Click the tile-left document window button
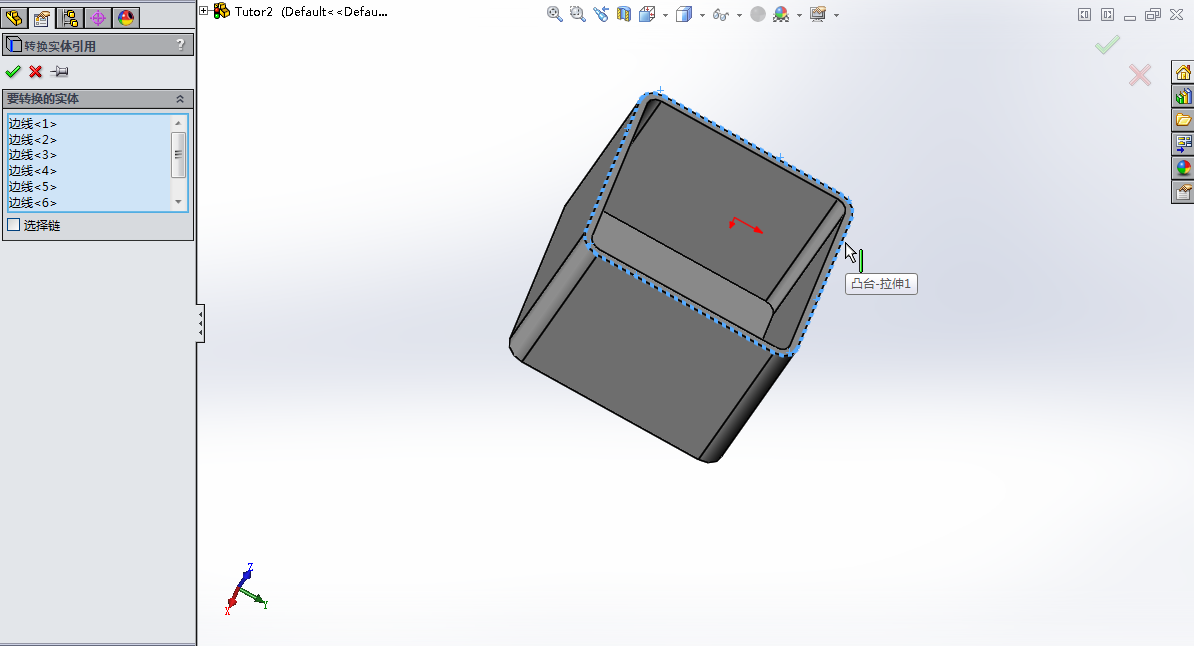Viewport: 1194px width, 646px height. coord(1084,14)
